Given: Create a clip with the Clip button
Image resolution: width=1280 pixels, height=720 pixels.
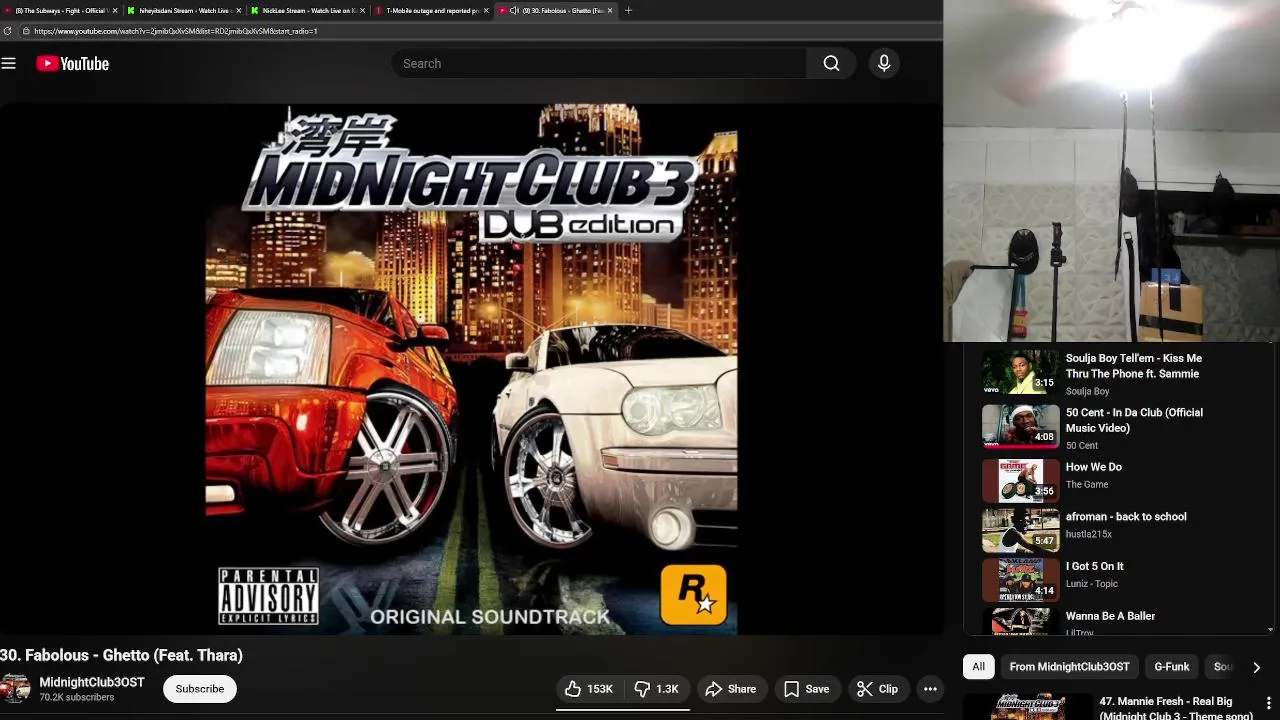Looking at the screenshot, I should tap(878, 689).
